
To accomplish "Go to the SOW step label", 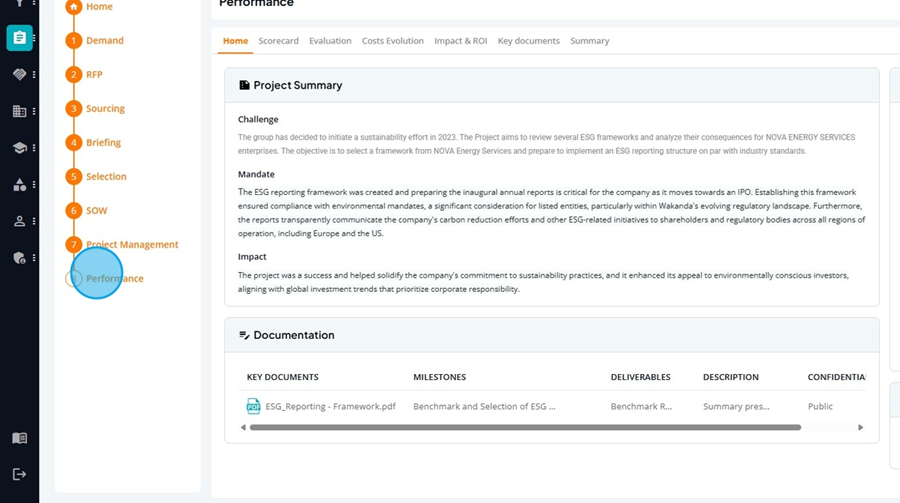I will [x=96, y=210].
